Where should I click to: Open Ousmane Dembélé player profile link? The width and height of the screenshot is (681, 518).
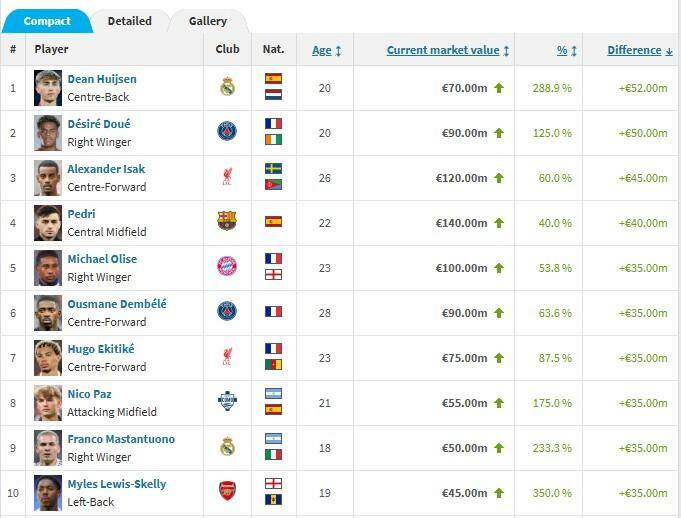[117, 304]
